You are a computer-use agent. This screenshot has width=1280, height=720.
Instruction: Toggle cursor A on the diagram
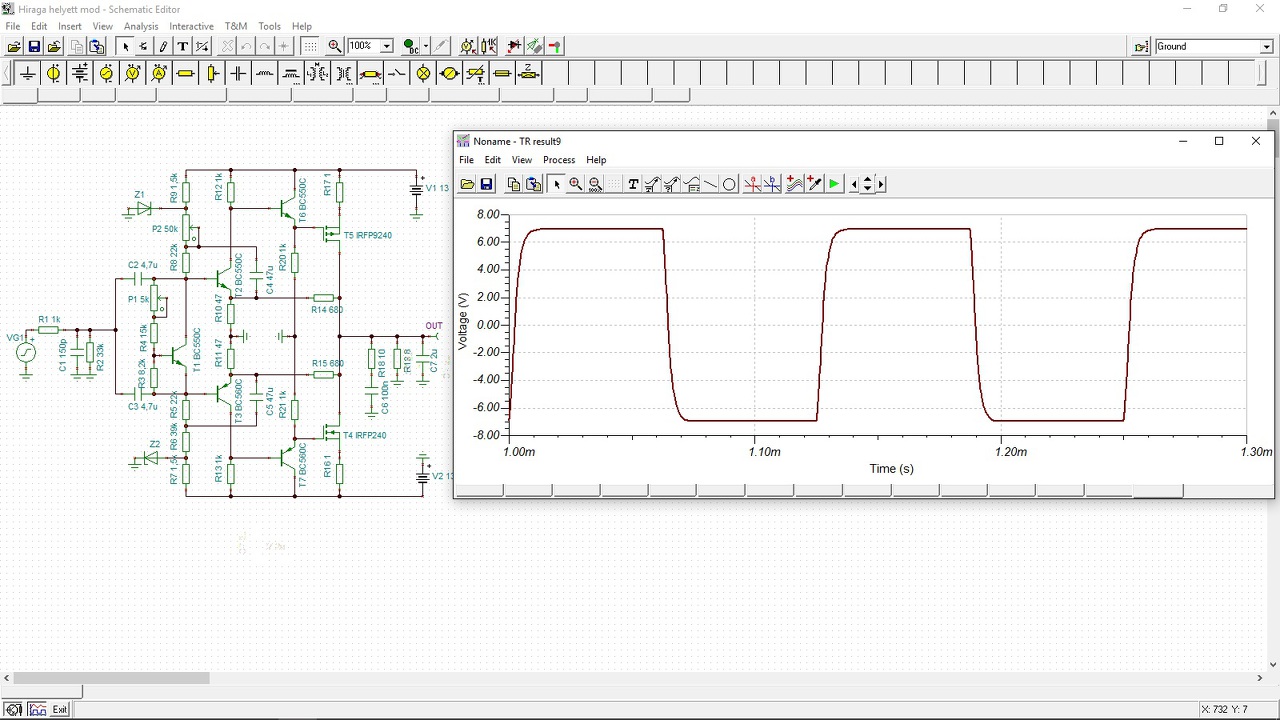752,184
